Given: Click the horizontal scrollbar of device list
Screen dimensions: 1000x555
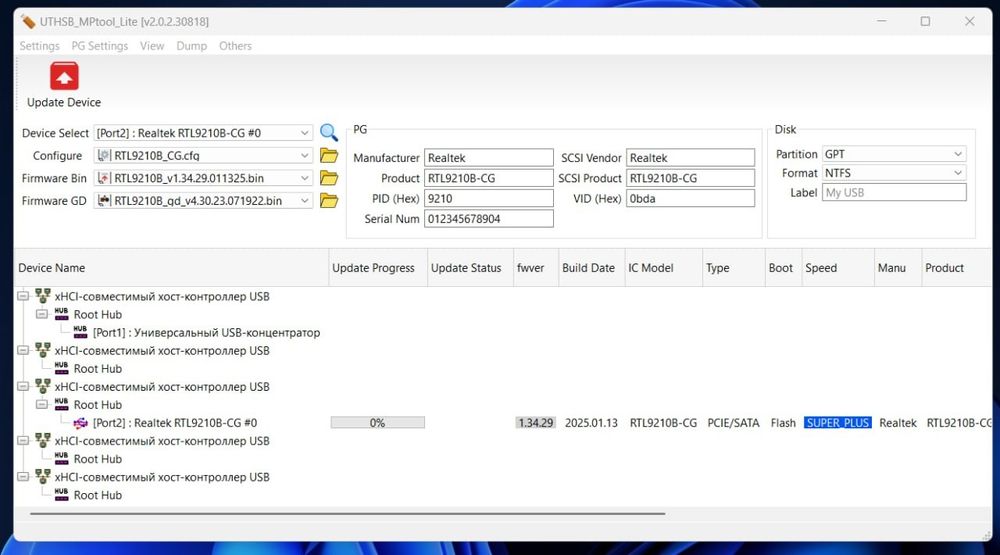Looking at the screenshot, I should click(348, 513).
